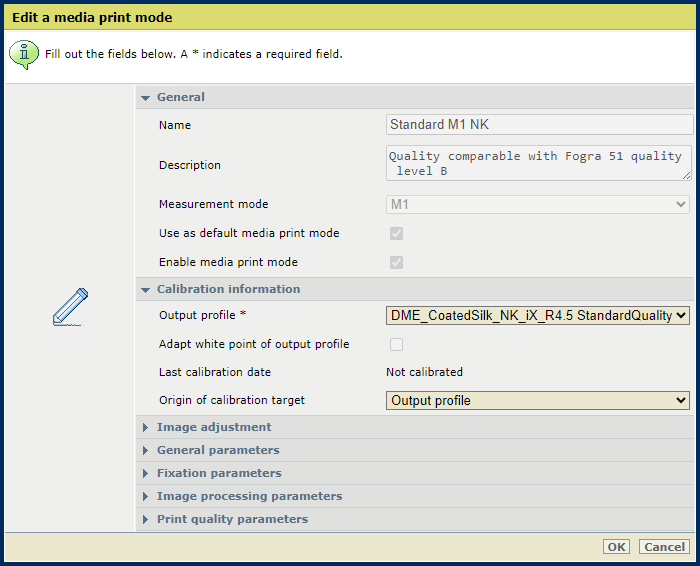Expand the General parameters section

146,450
